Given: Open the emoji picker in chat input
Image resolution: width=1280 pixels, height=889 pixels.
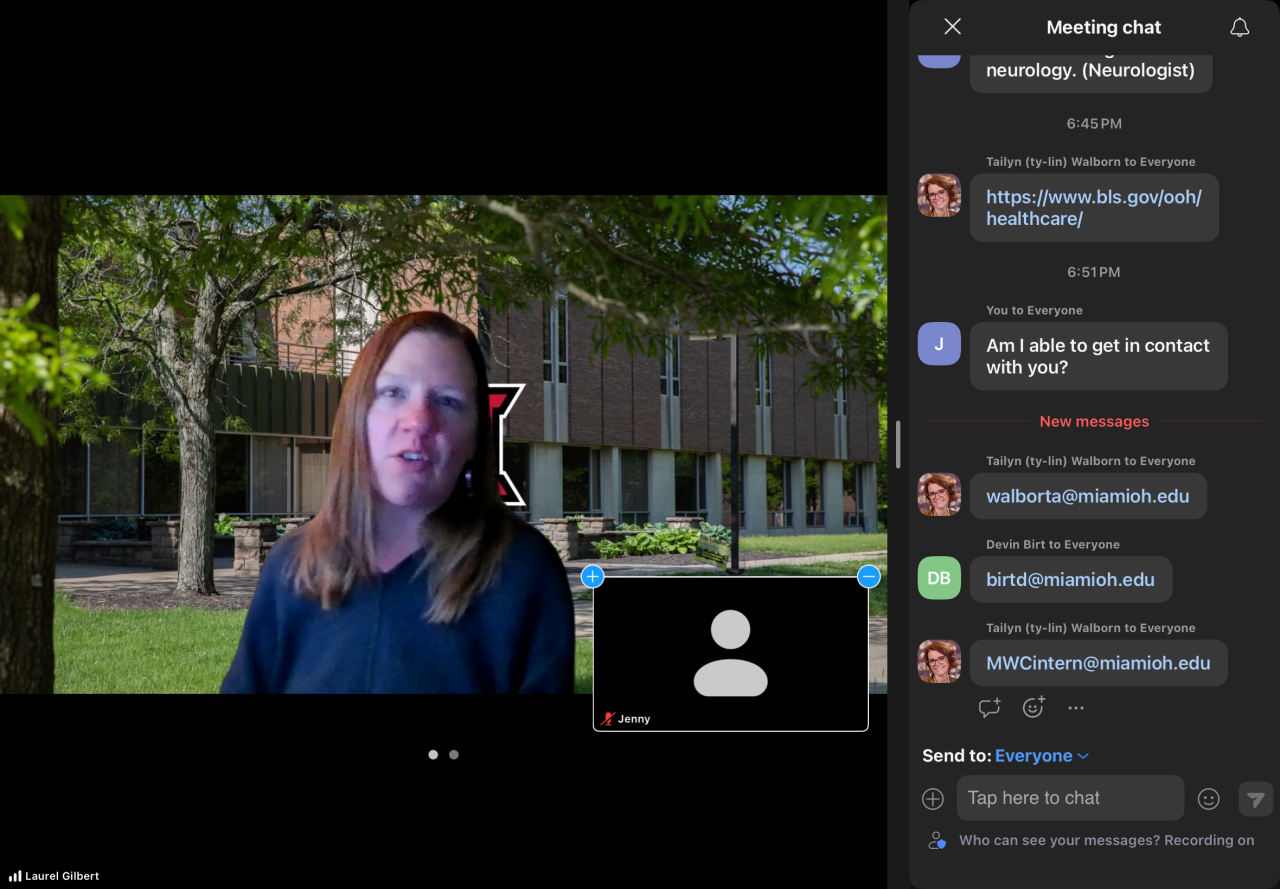Looking at the screenshot, I should tap(1209, 798).
